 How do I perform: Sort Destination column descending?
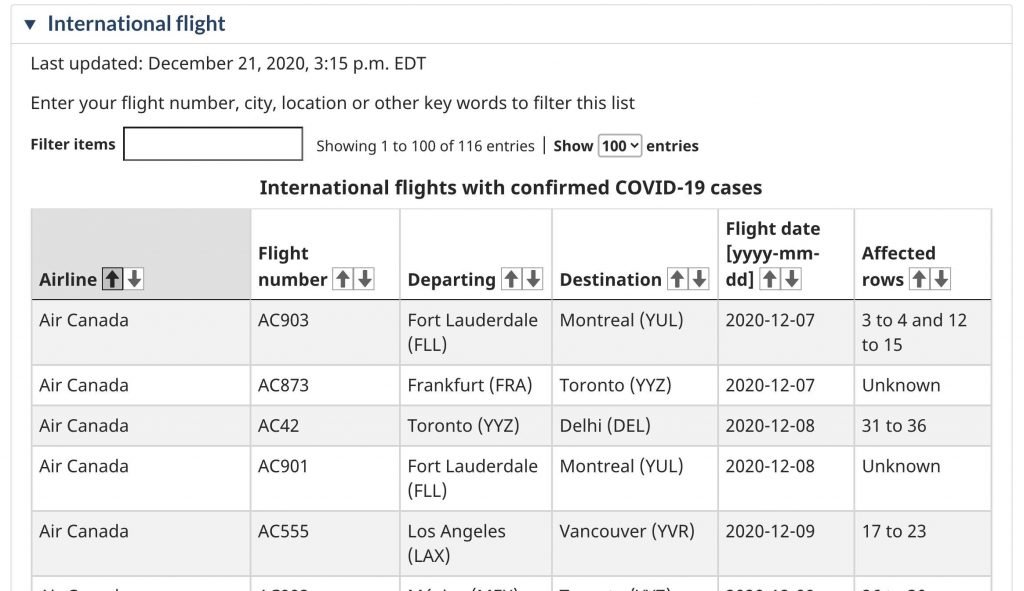click(699, 280)
